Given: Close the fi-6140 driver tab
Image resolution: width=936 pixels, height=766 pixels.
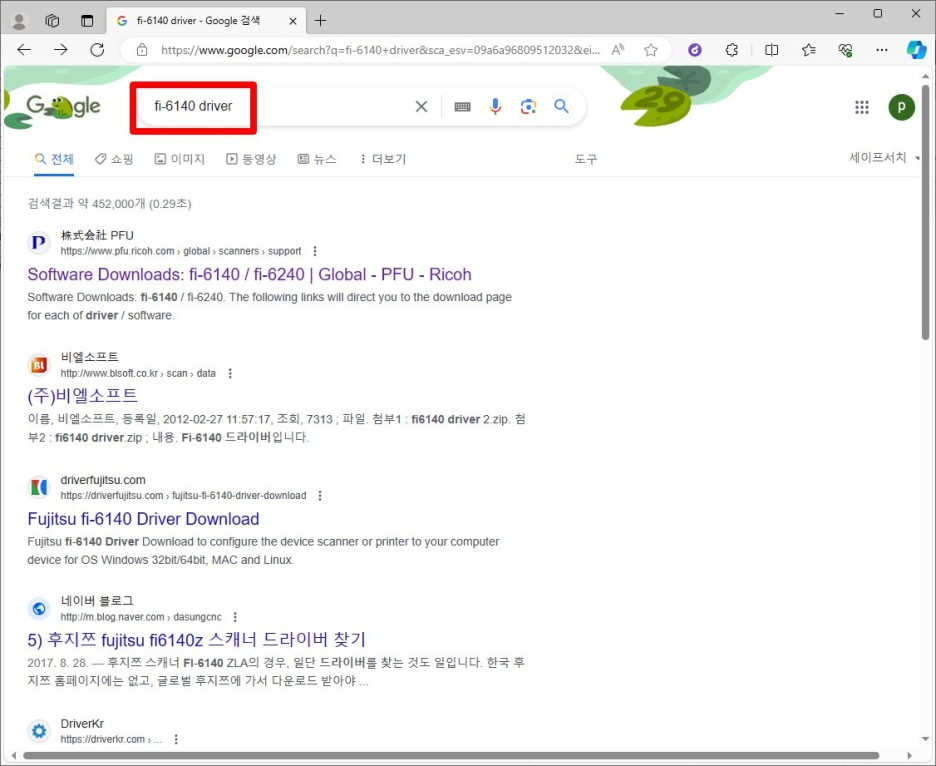Looking at the screenshot, I should pyautogui.click(x=293, y=21).
